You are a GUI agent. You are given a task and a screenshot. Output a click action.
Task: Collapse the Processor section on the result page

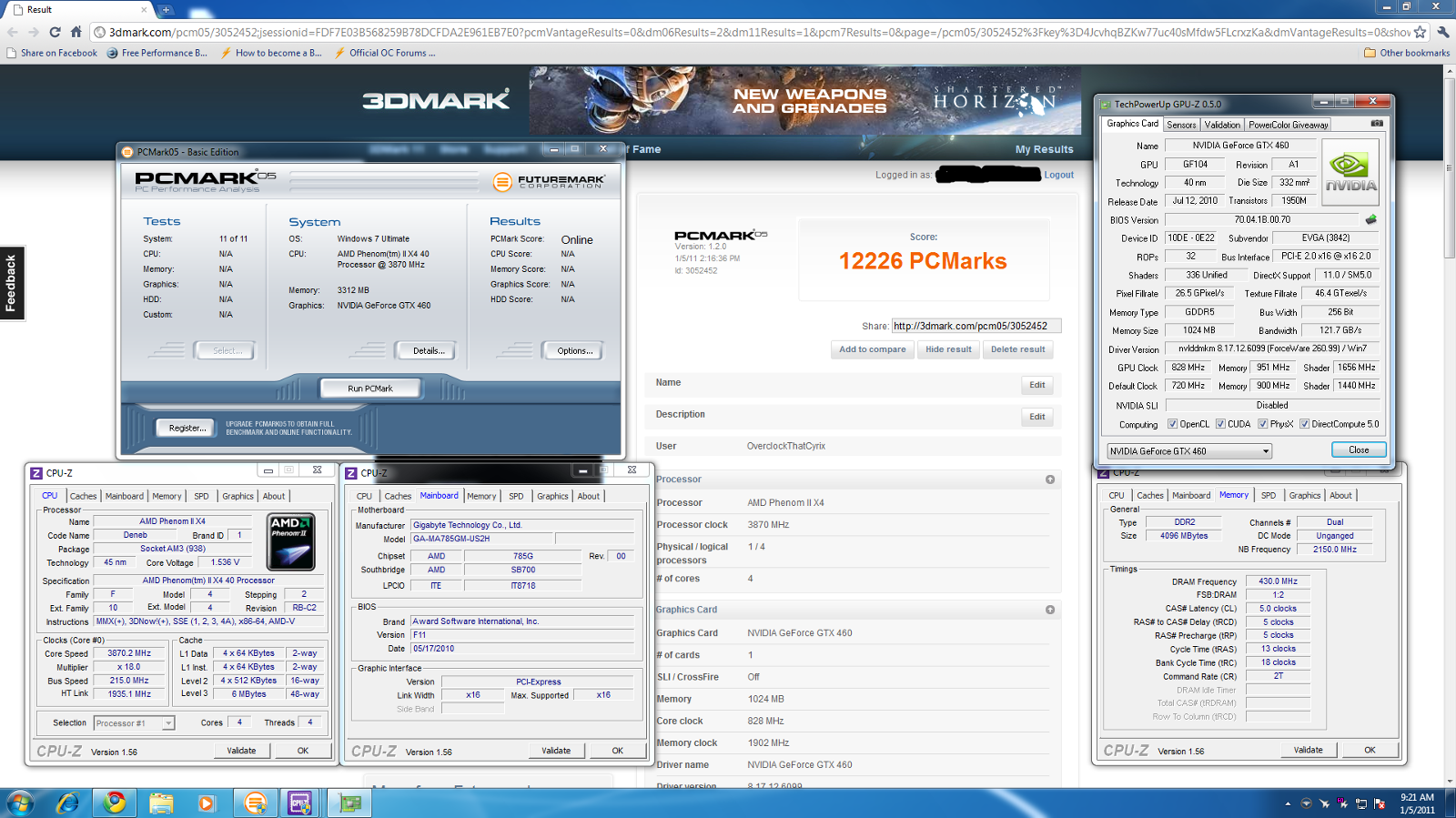point(1050,480)
